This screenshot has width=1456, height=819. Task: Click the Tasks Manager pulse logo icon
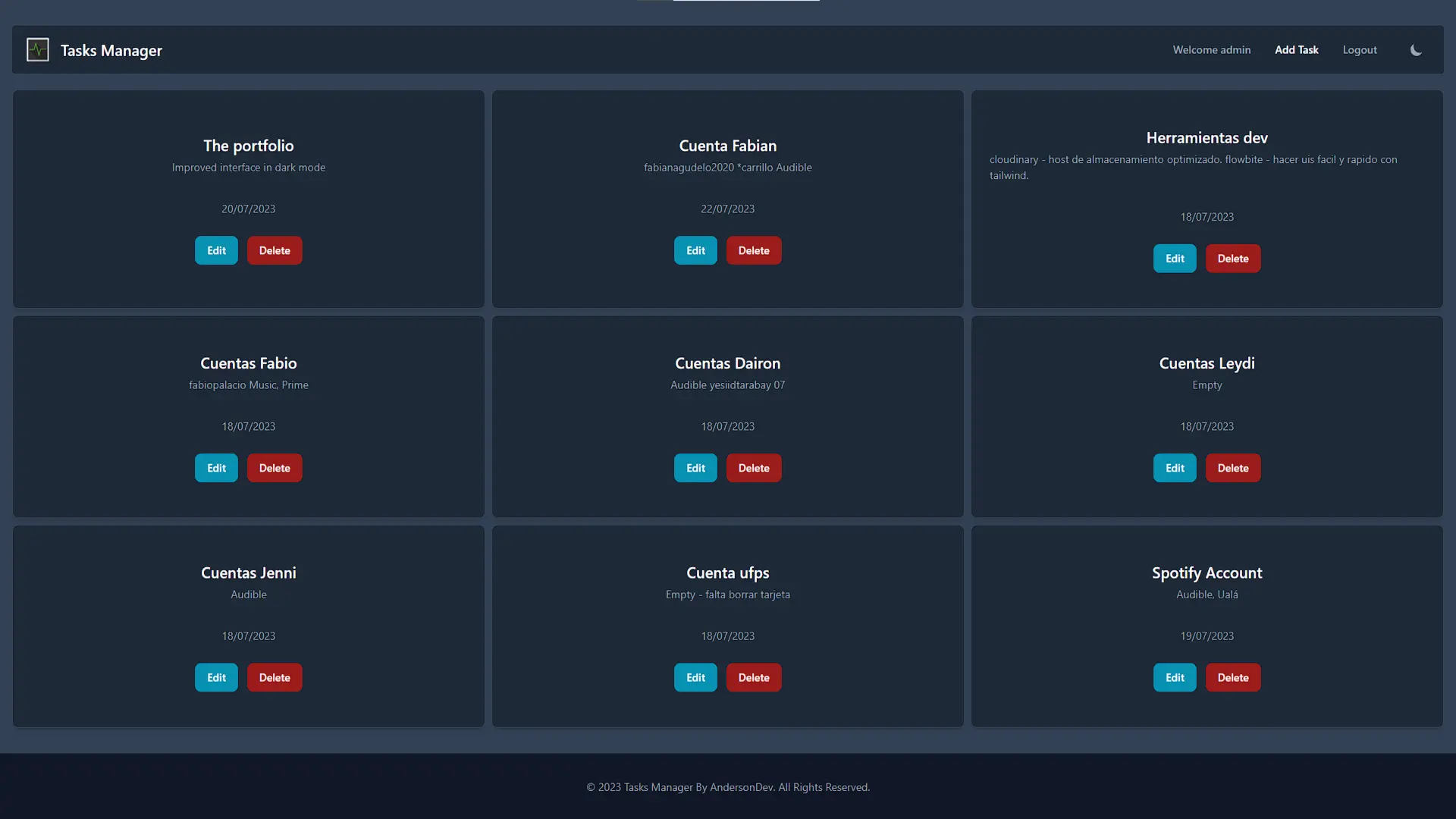(x=37, y=50)
